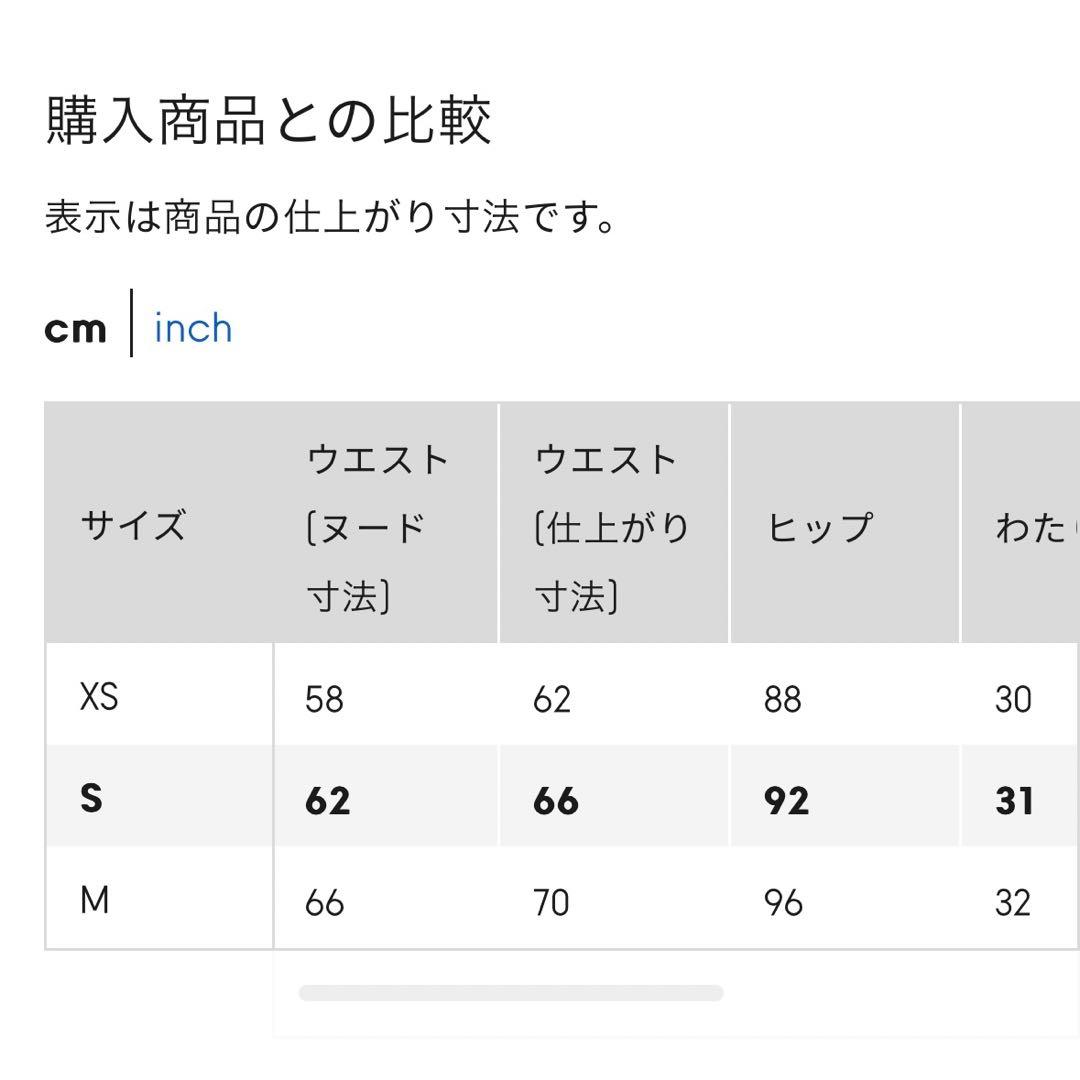Click M hip value 96

[783, 903]
